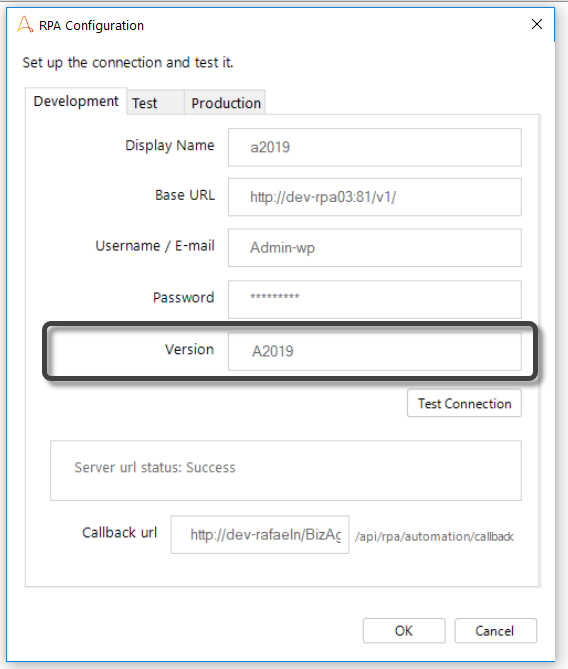568x669 pixels.
Task: Select the Username / E-mail text box
Action: (375, 248)
